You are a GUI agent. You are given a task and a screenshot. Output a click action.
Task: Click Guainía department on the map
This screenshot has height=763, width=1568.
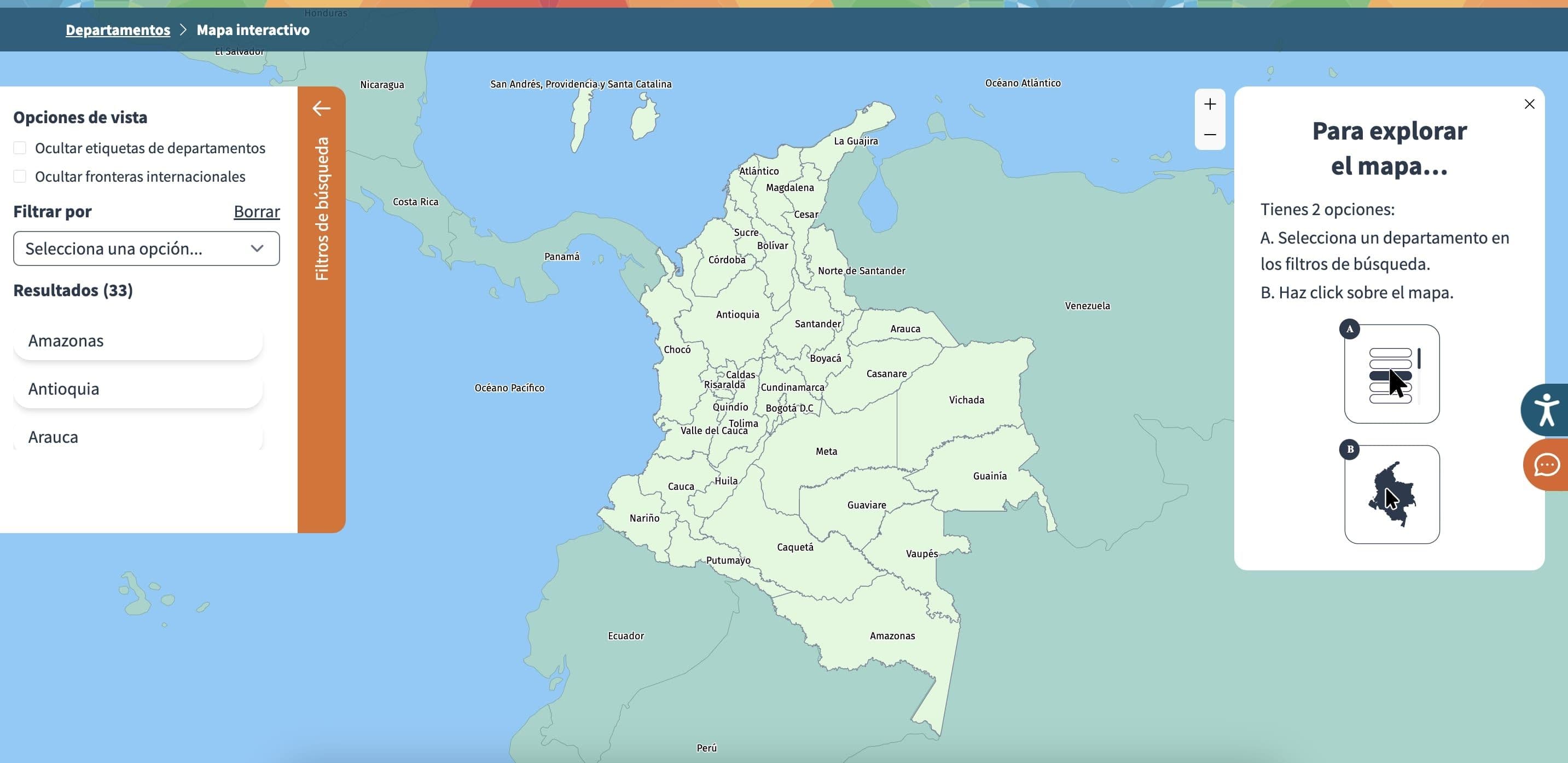click(x=990, y=476)
